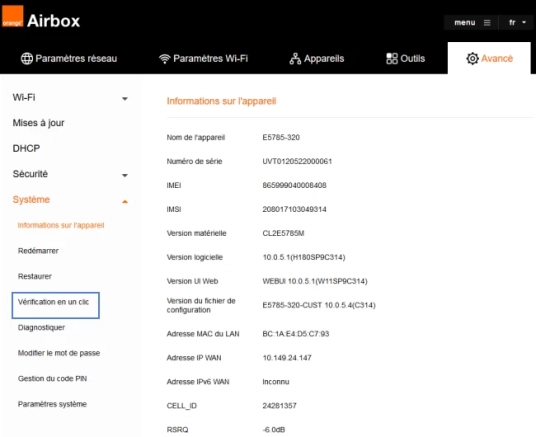This screenshot has height=437, width=536.
Task: Switch to the Paramètres Wi-Fi tab
Action: click(203, 58)
